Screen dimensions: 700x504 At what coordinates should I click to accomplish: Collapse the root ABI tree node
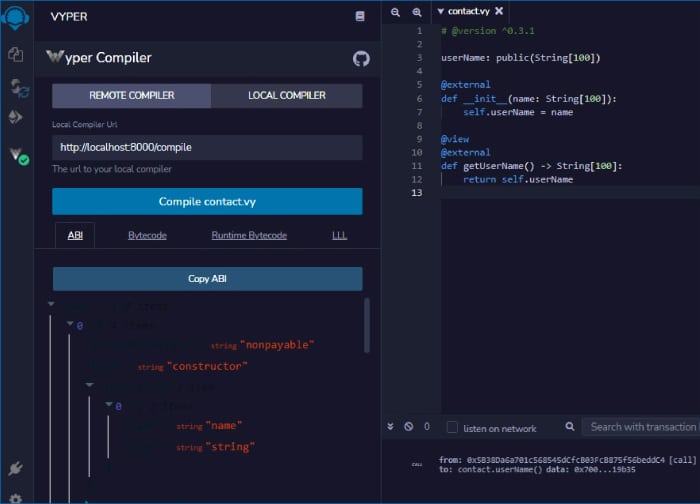click(x=52, y=304)
